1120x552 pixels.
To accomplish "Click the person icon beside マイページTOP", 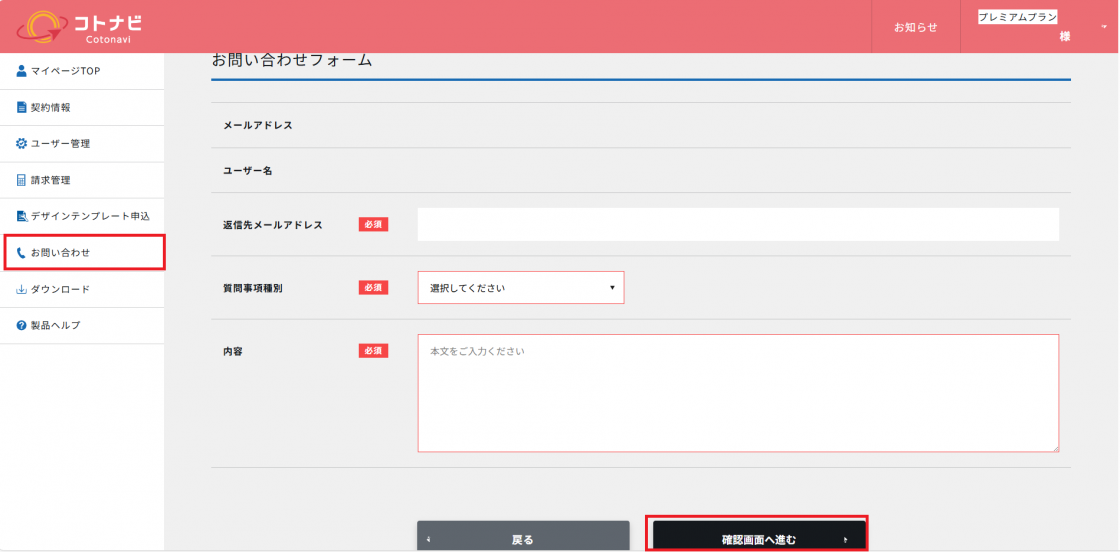I will pos(21,71).
